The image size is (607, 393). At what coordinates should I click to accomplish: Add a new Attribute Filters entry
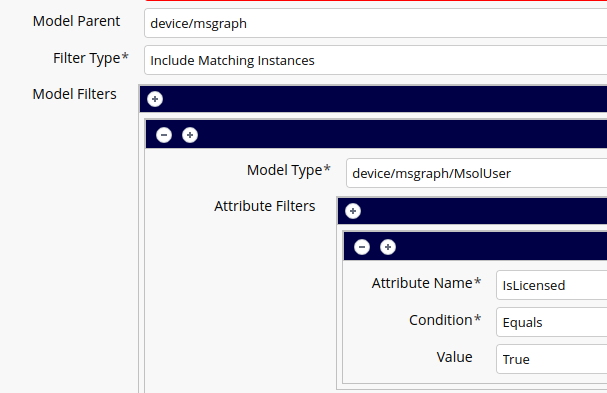tap(353, 211)
